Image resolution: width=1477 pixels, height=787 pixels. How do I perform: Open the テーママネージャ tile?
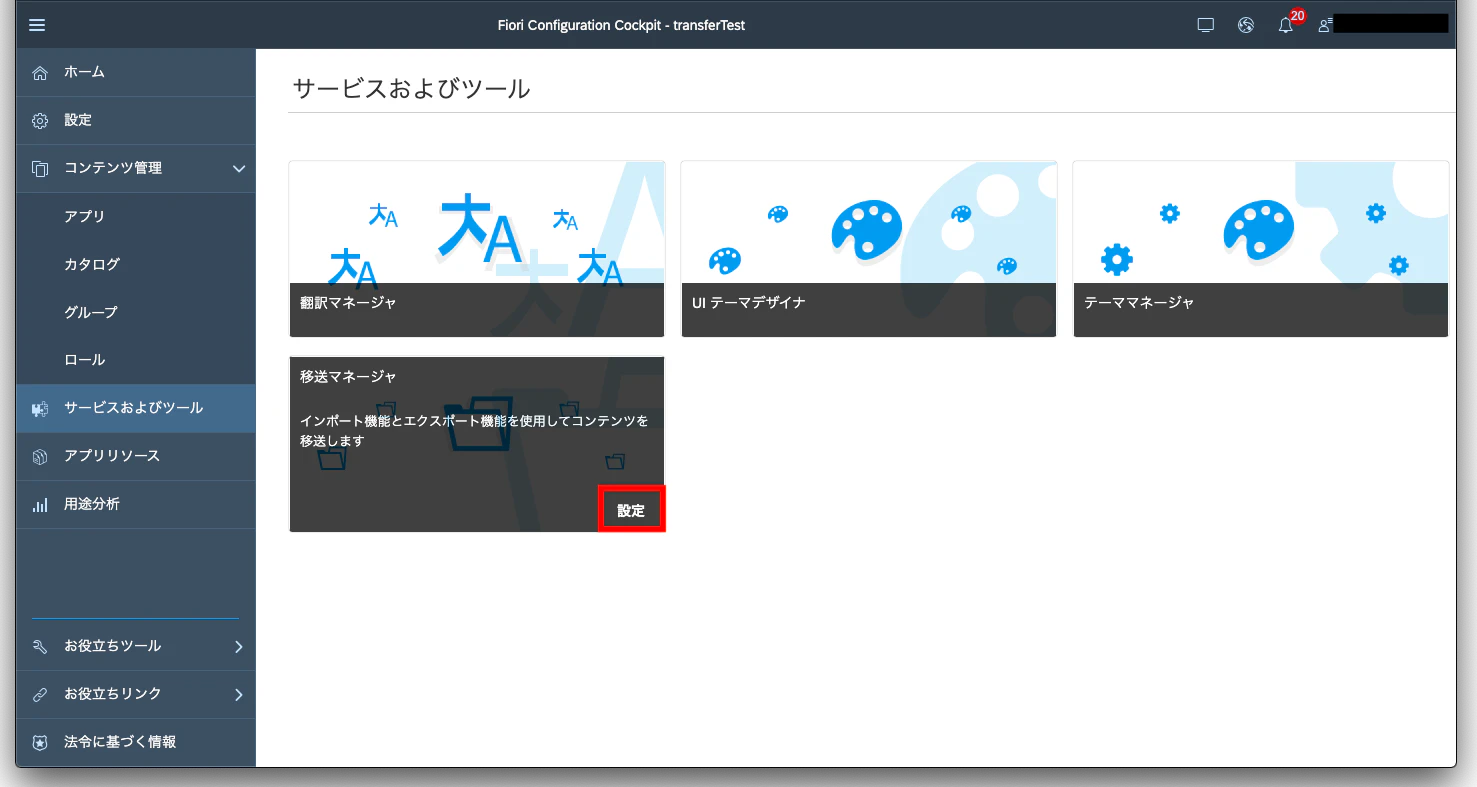pyautogui.click(x=1261, y=249)
